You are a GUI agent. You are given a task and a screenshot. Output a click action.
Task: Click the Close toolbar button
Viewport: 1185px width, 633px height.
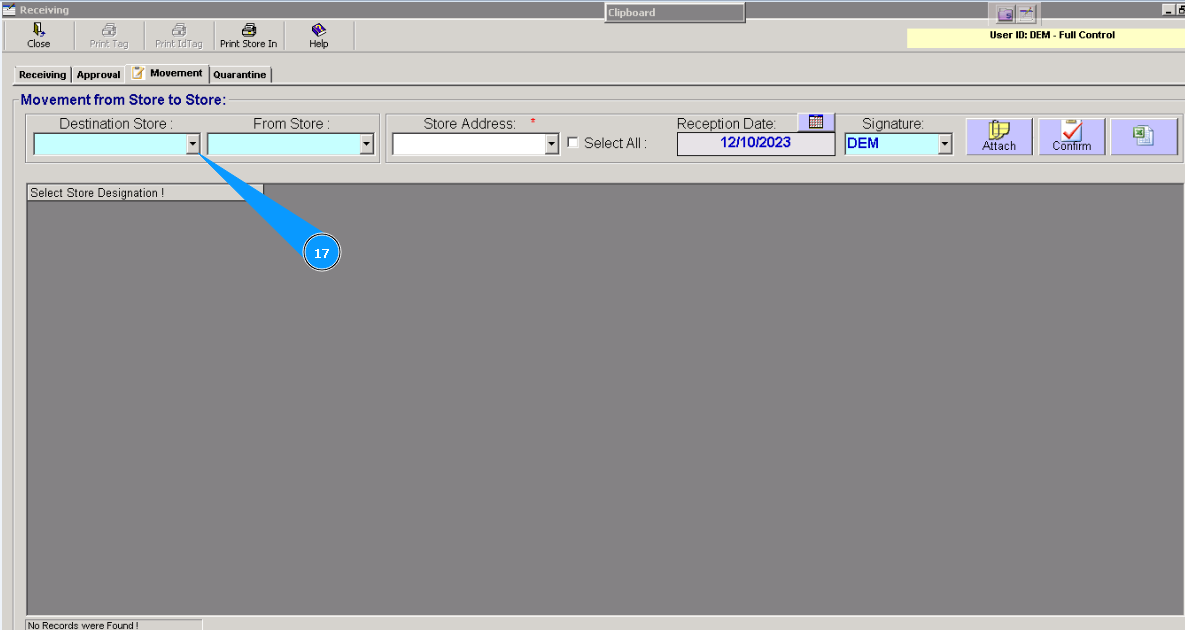point(39,36)
